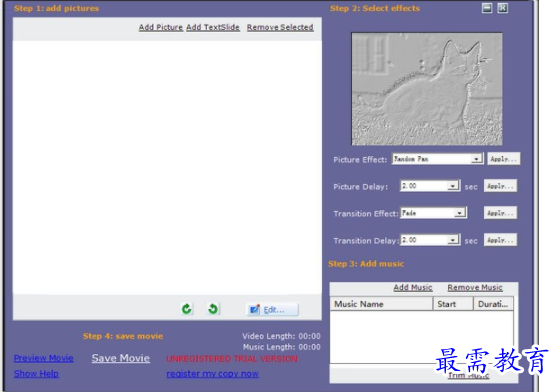The image size is (557, 392).
Task: Open the Show Help link
Action: tap(36, 374)
